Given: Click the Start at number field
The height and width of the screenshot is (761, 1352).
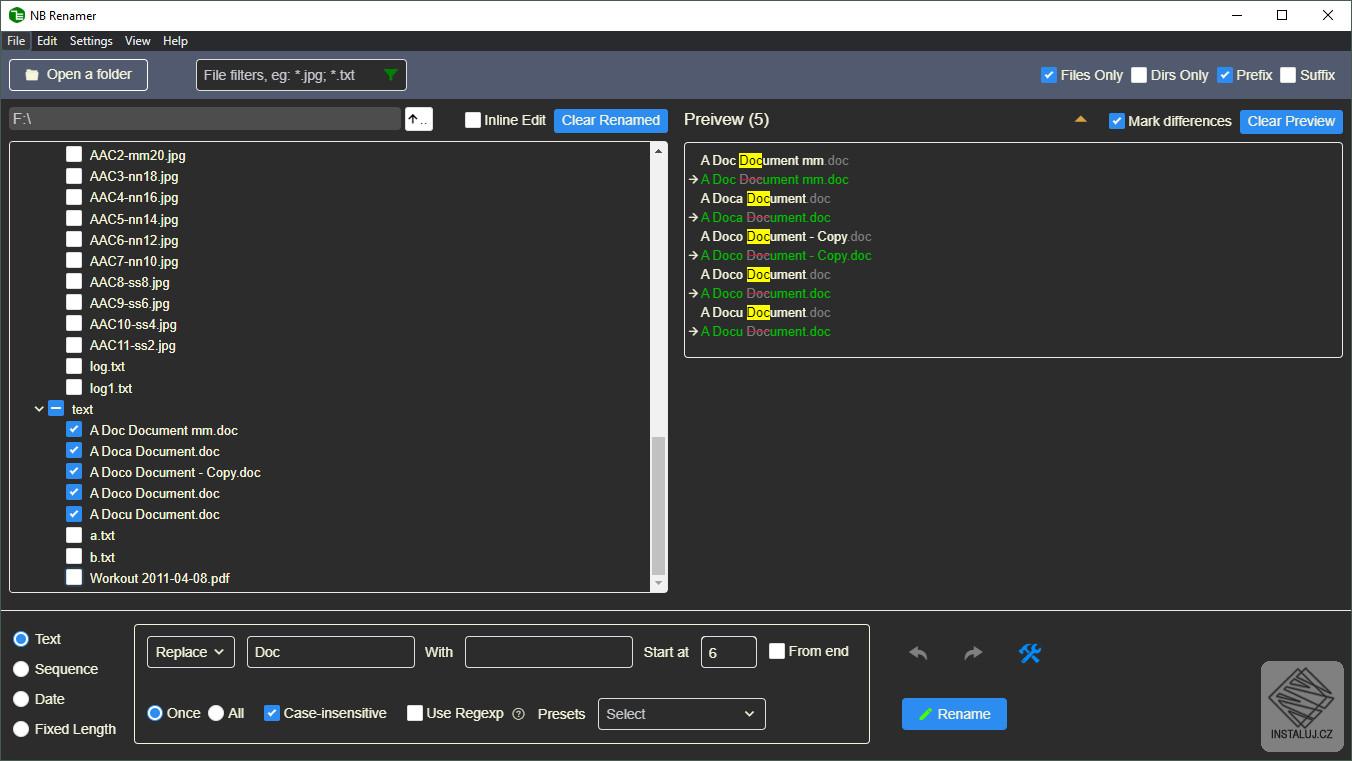Looking at the screenshot, I should pos(728,652).
